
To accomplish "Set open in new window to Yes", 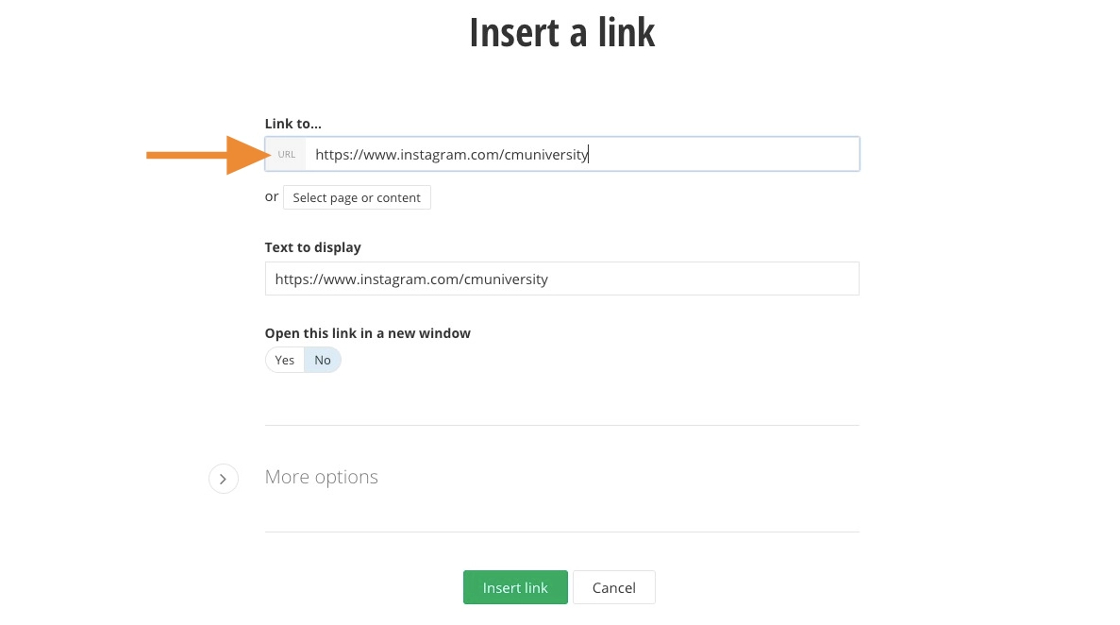I will (x=285, y=360).
